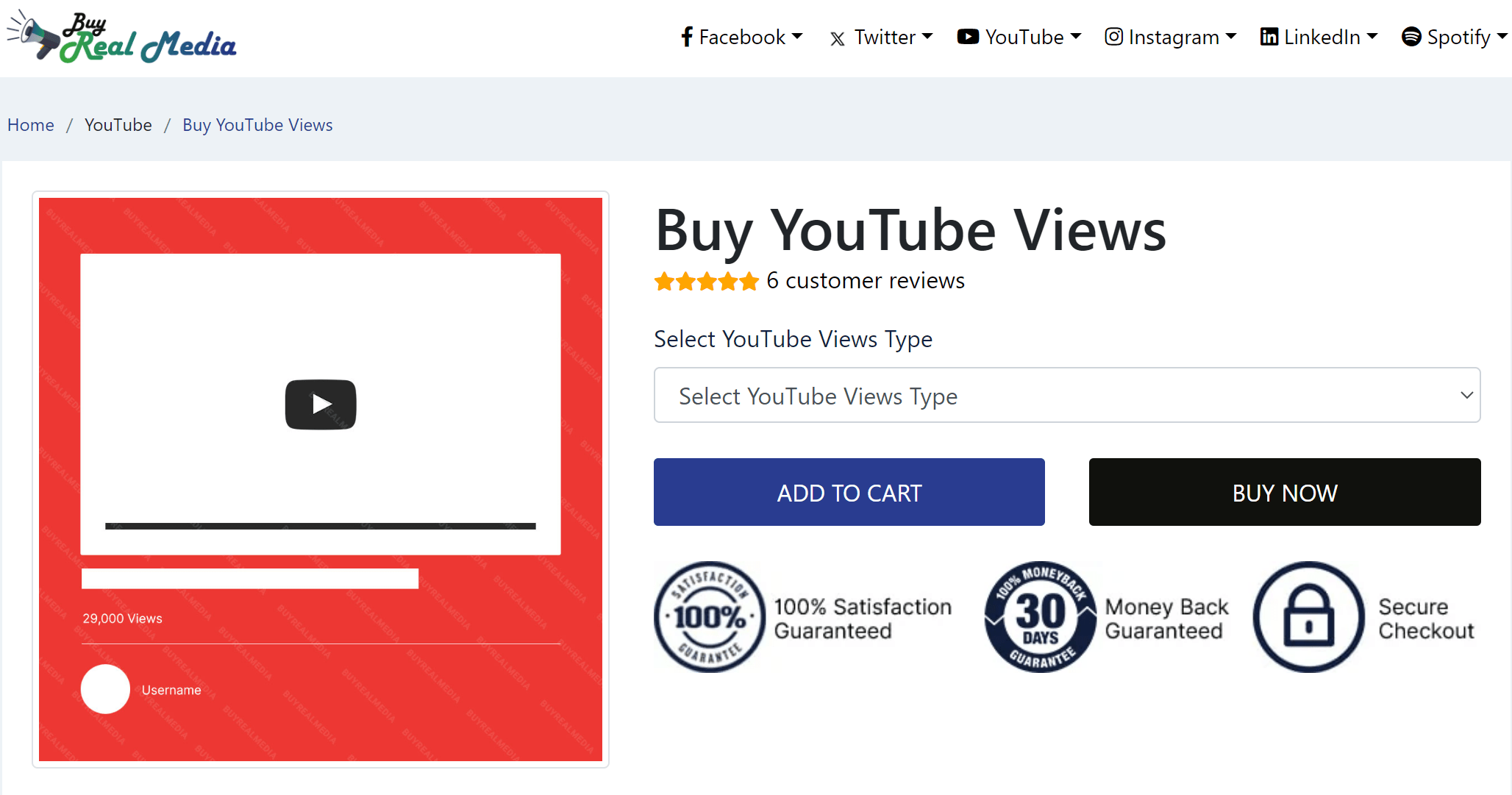
Task: Open the Select YouTube Views Type dropdown
Action: [1066, 395]
